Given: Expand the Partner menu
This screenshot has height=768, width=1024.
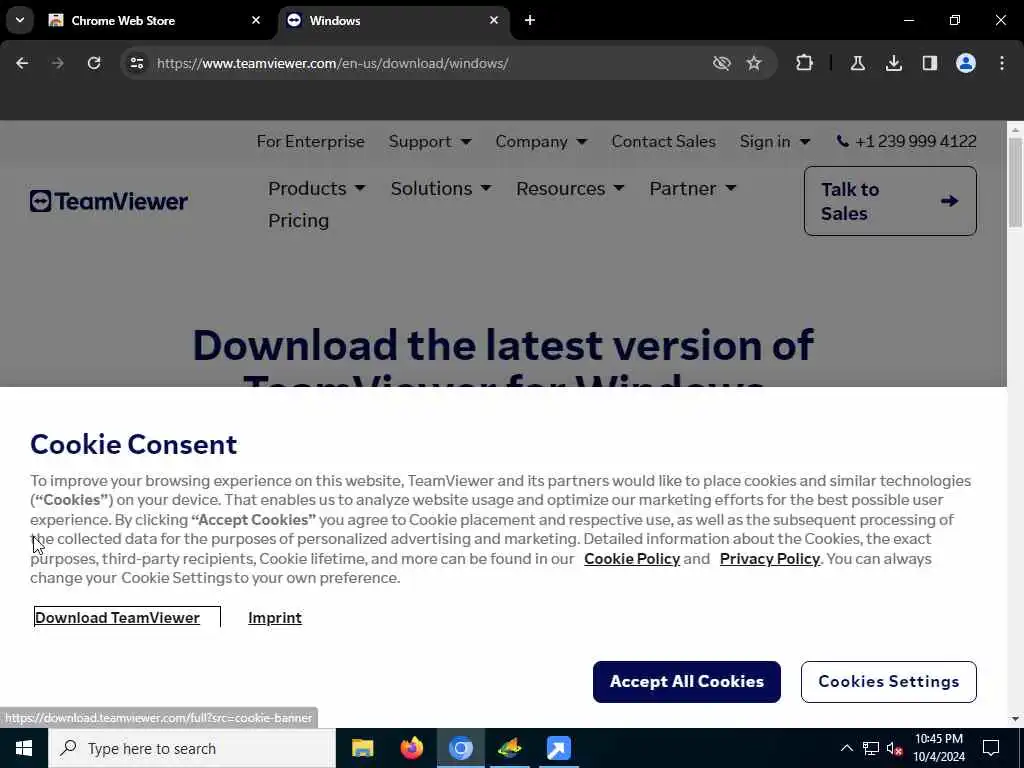Looking at the screenshot, I should click(x=693, y=188).
